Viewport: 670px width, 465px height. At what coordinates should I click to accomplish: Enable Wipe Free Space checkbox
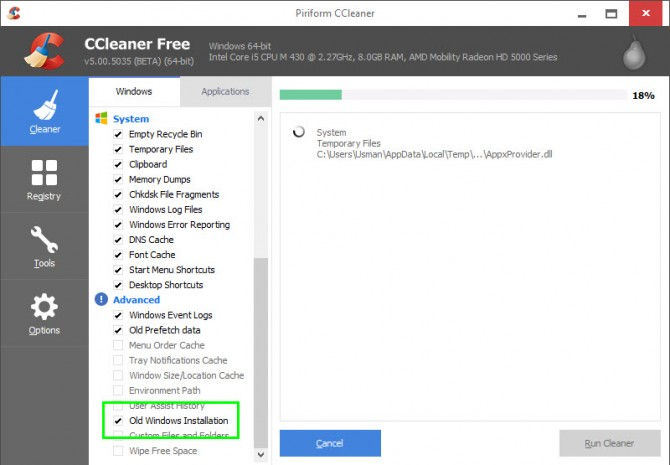pos(118,450)
